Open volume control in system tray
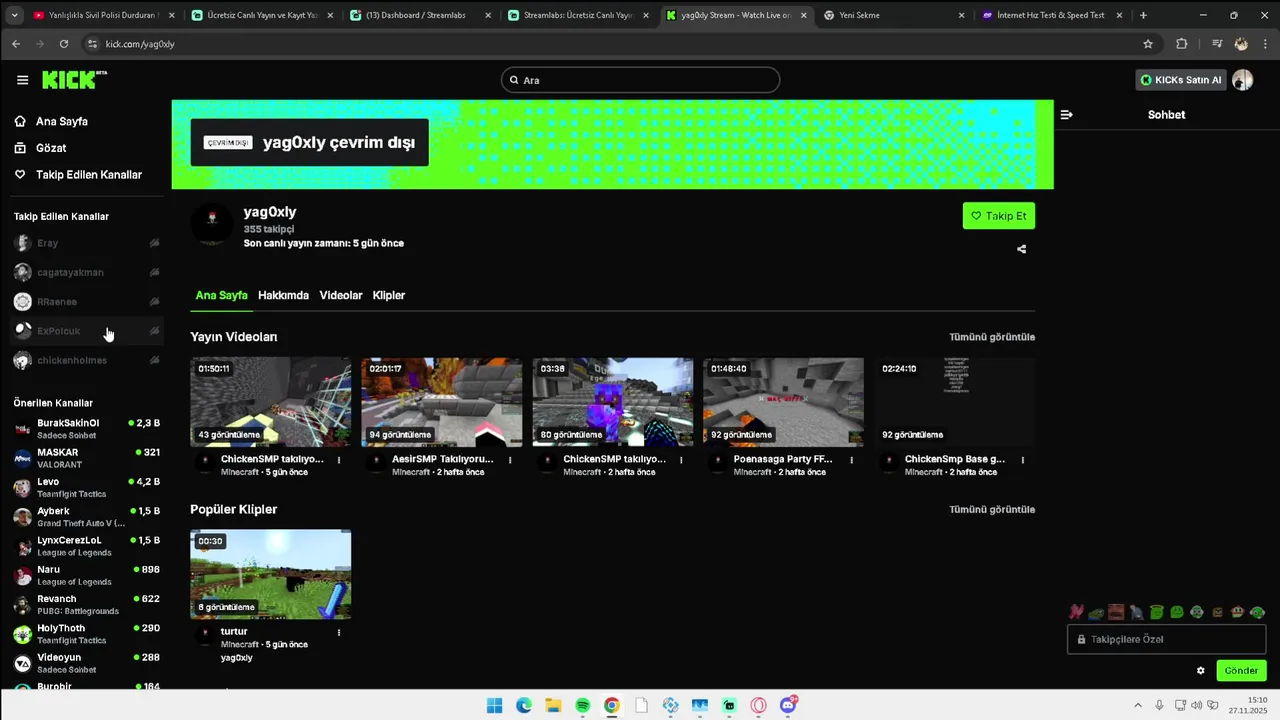 [1197, 706]
